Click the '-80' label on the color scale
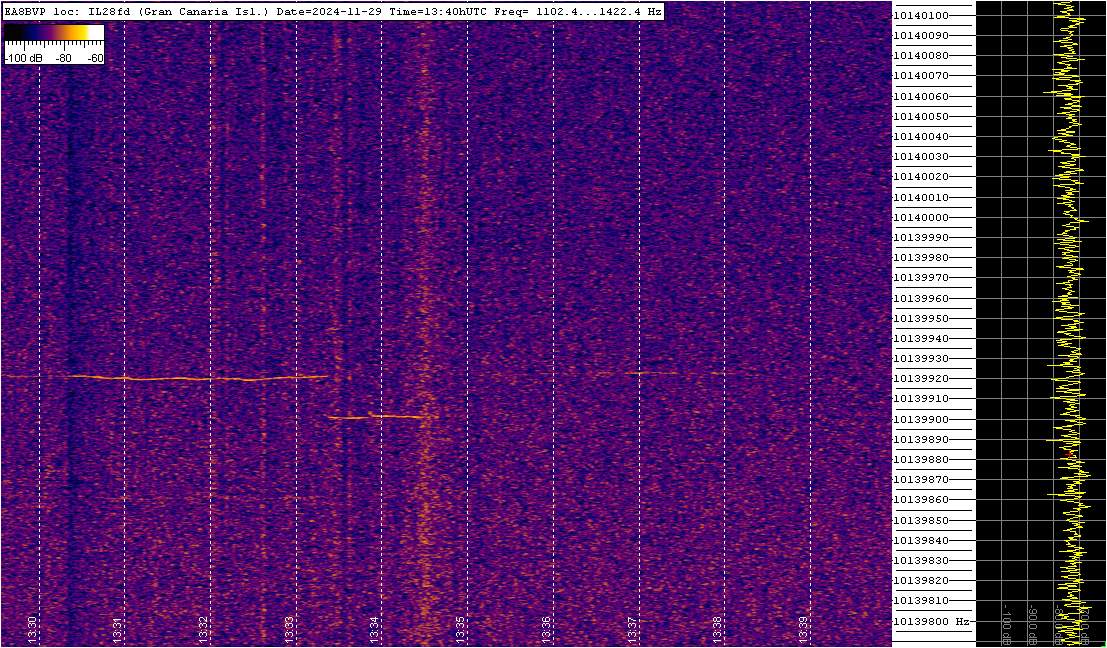Screen dimensions: 1107x648 point(64,59)
